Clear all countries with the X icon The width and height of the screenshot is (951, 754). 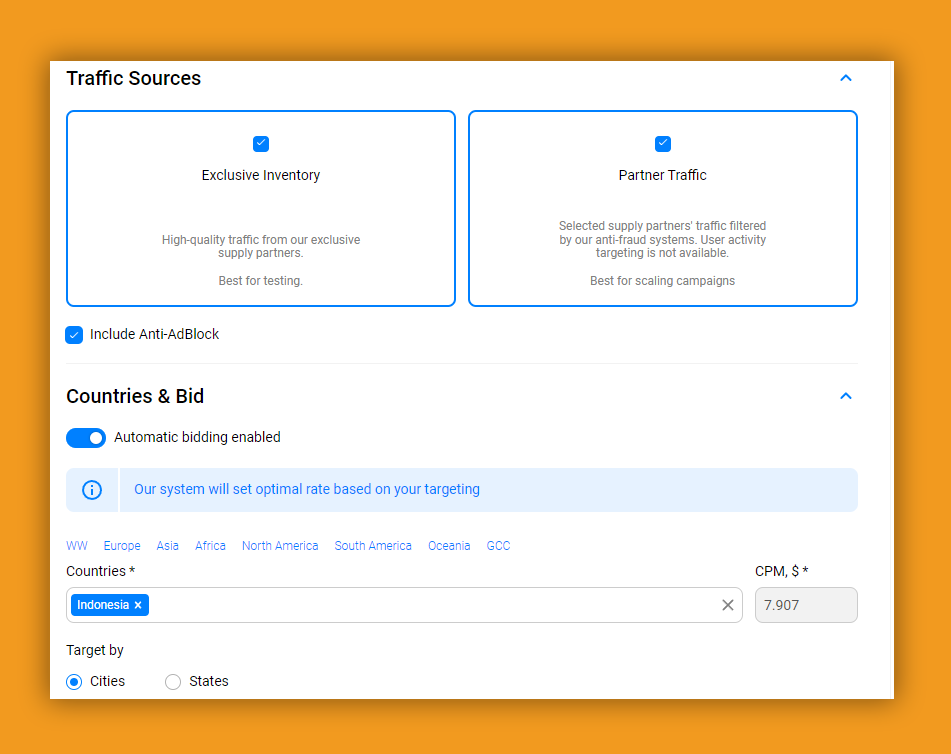(x=727, y=605)
